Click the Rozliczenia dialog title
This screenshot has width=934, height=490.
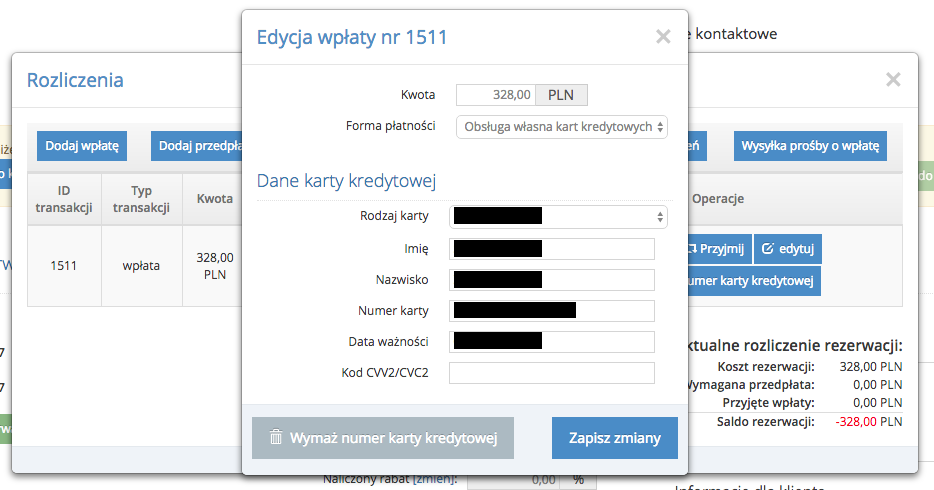click(75, 80)
